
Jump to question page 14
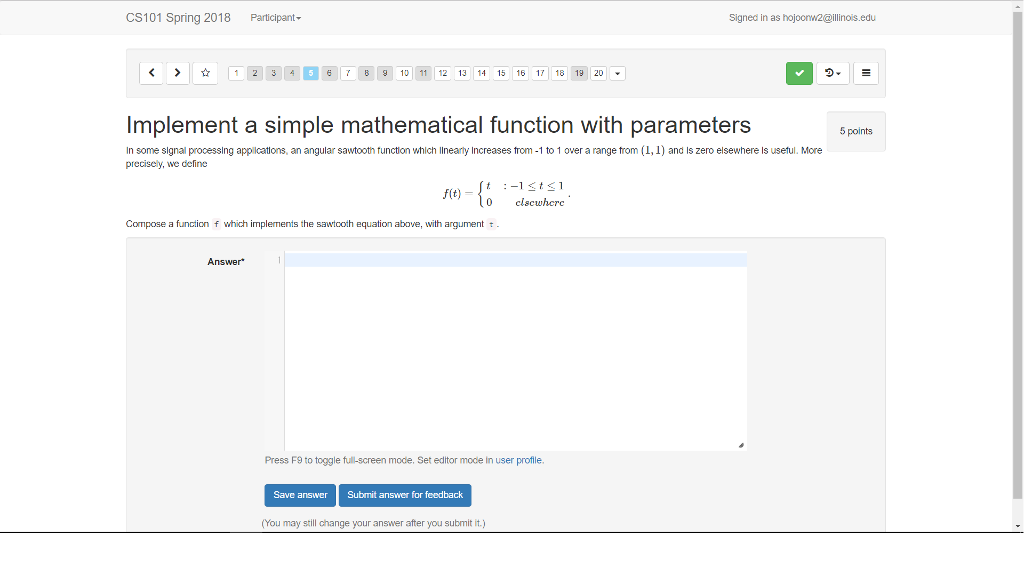coord(481,73)
